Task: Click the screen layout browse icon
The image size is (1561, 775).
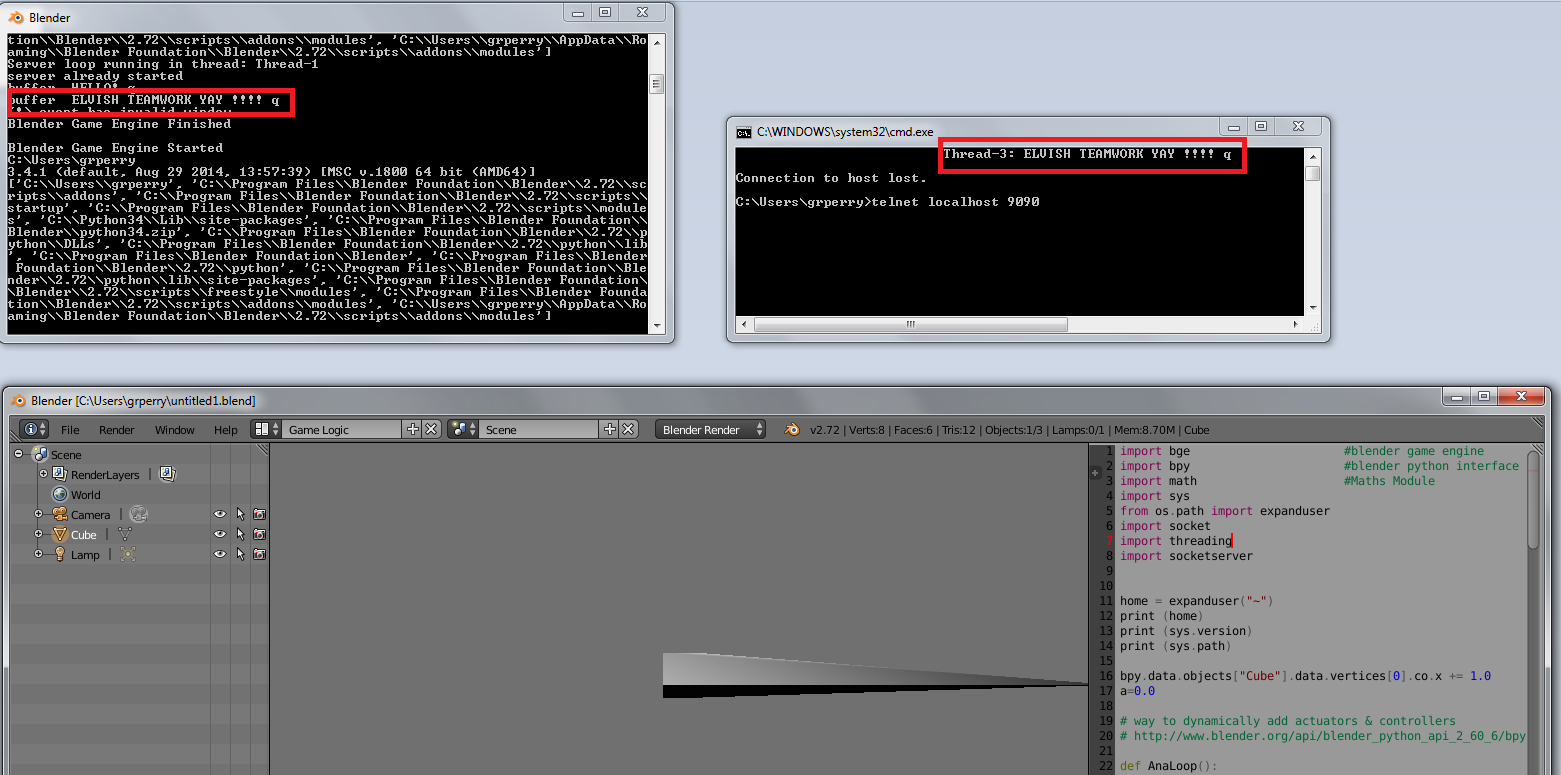Action: click(x=266, y=429)
